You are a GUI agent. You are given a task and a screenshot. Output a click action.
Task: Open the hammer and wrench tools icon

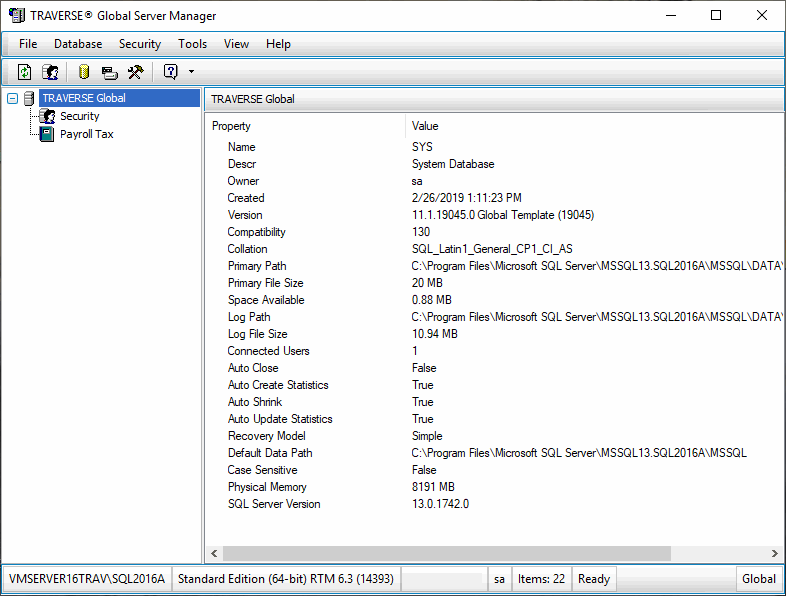[x=135, y=72]
